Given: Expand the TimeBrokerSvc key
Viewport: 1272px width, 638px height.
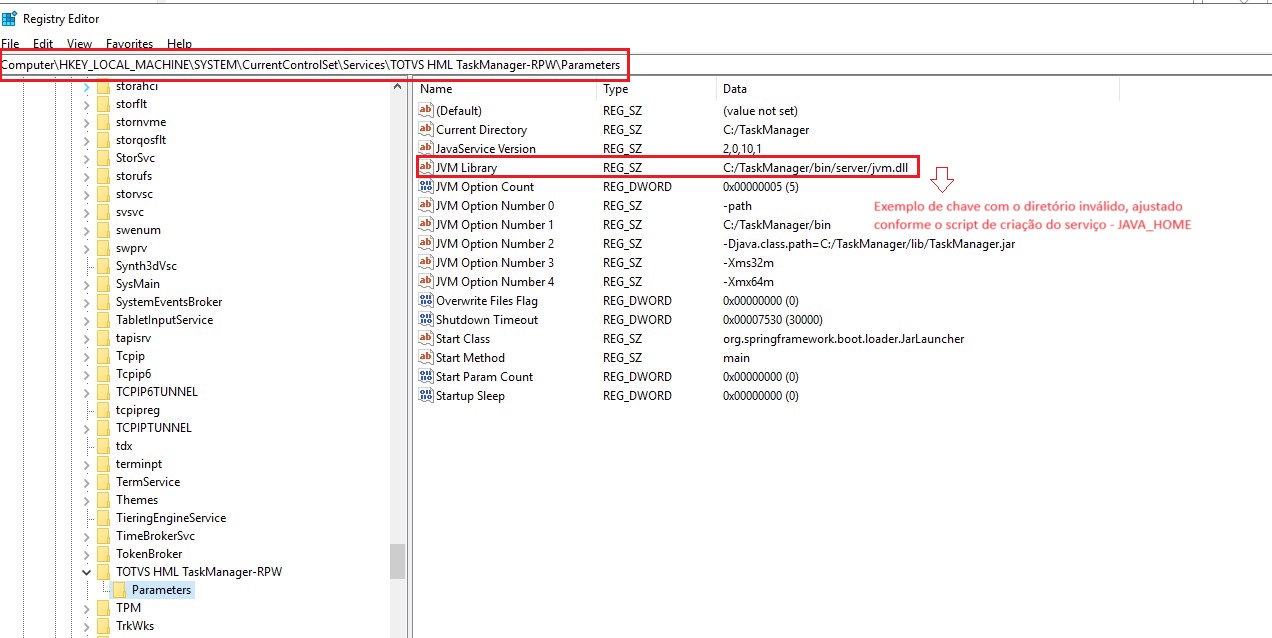Looking at the screenshot, I should (86, 536).
